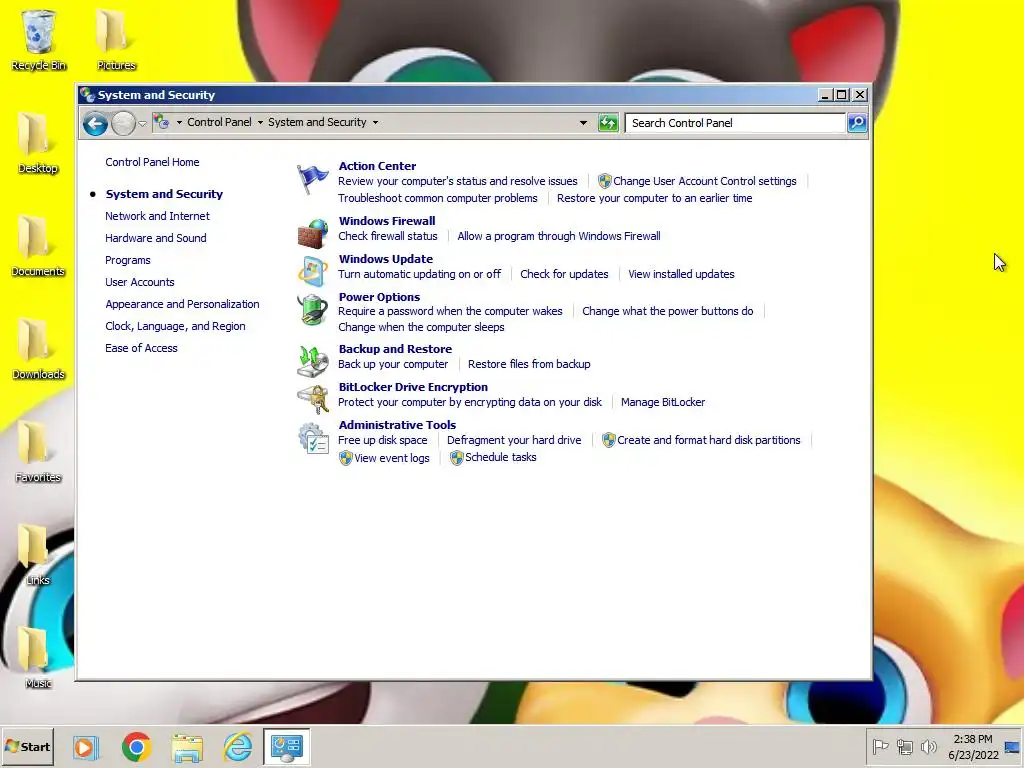This screenshot has height=768, width=1024.
Task: Click Schedule tasks link
Action: 500,457
